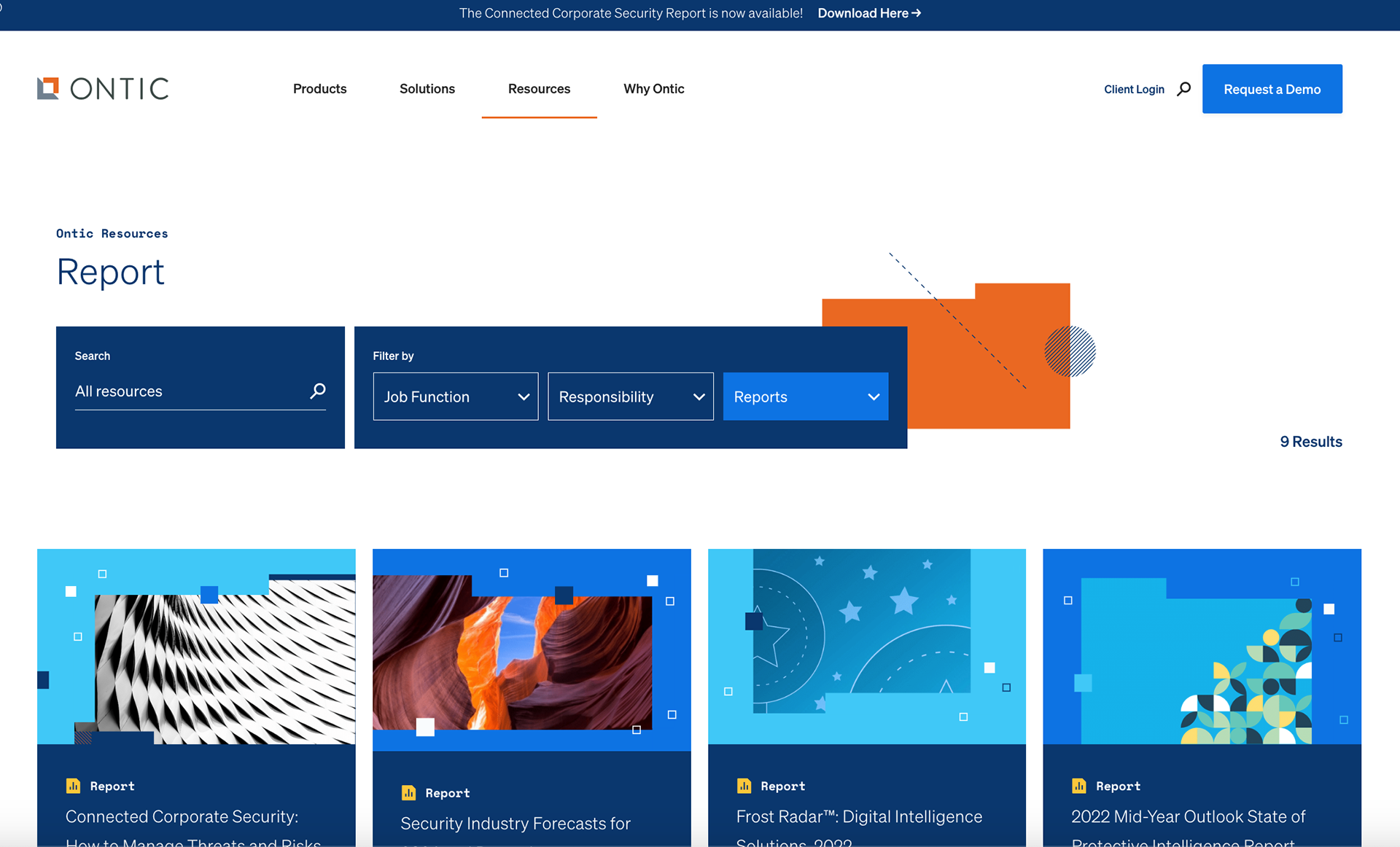1400x847 pixels.
Task: Open the Products menu
Action: point(319,89)
